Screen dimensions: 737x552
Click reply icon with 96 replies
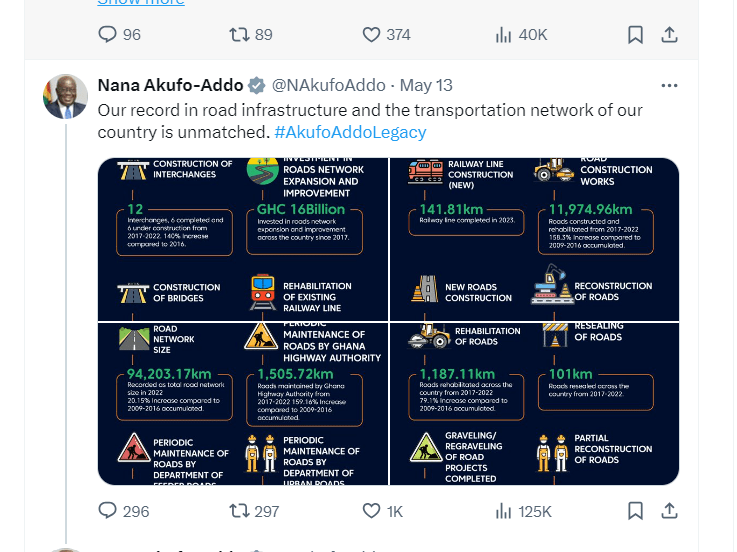point(108,34)
